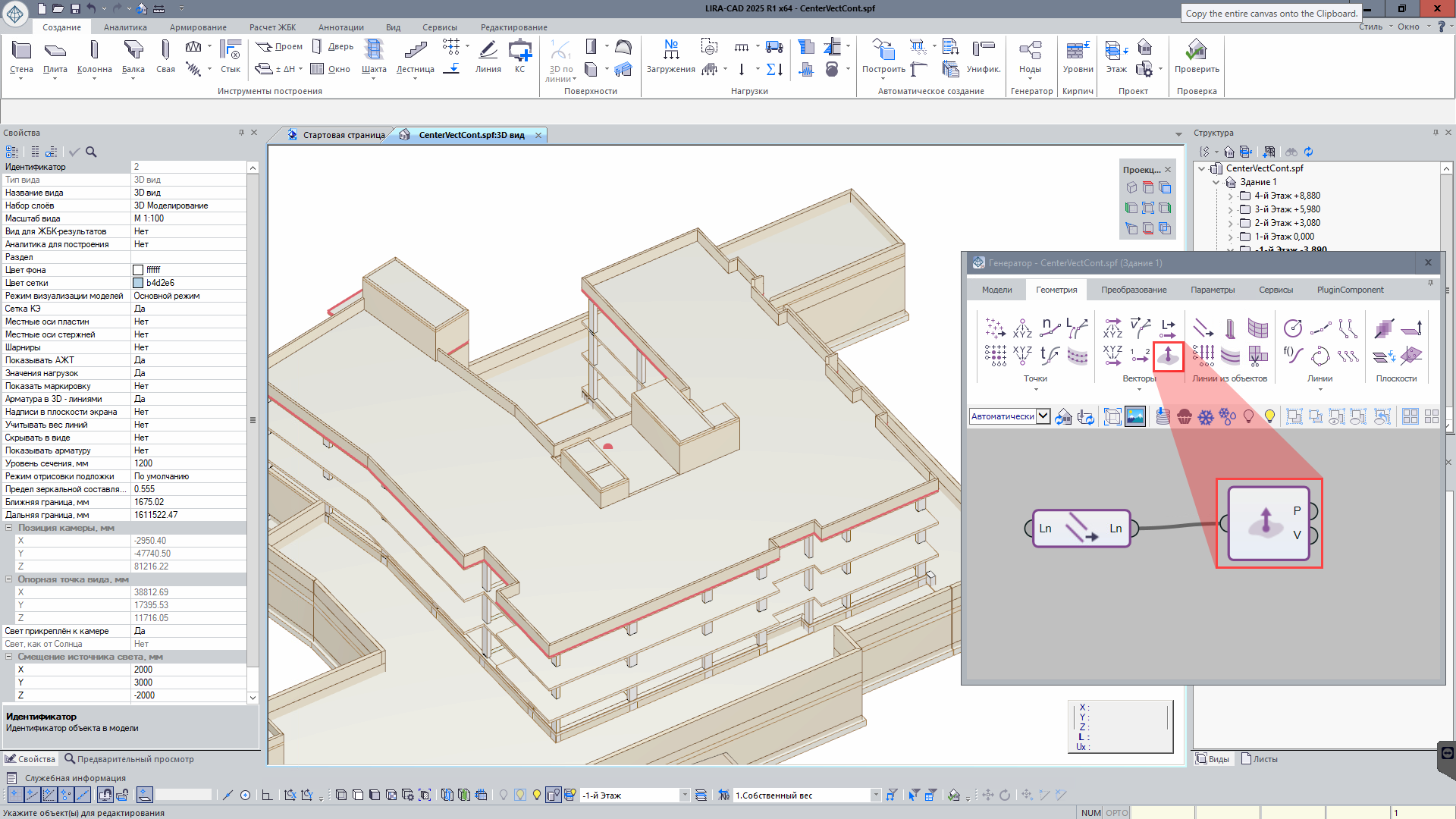Open the Преобразование tab in Генератор
1456x819 pixels.
[x=1134, y=290]
